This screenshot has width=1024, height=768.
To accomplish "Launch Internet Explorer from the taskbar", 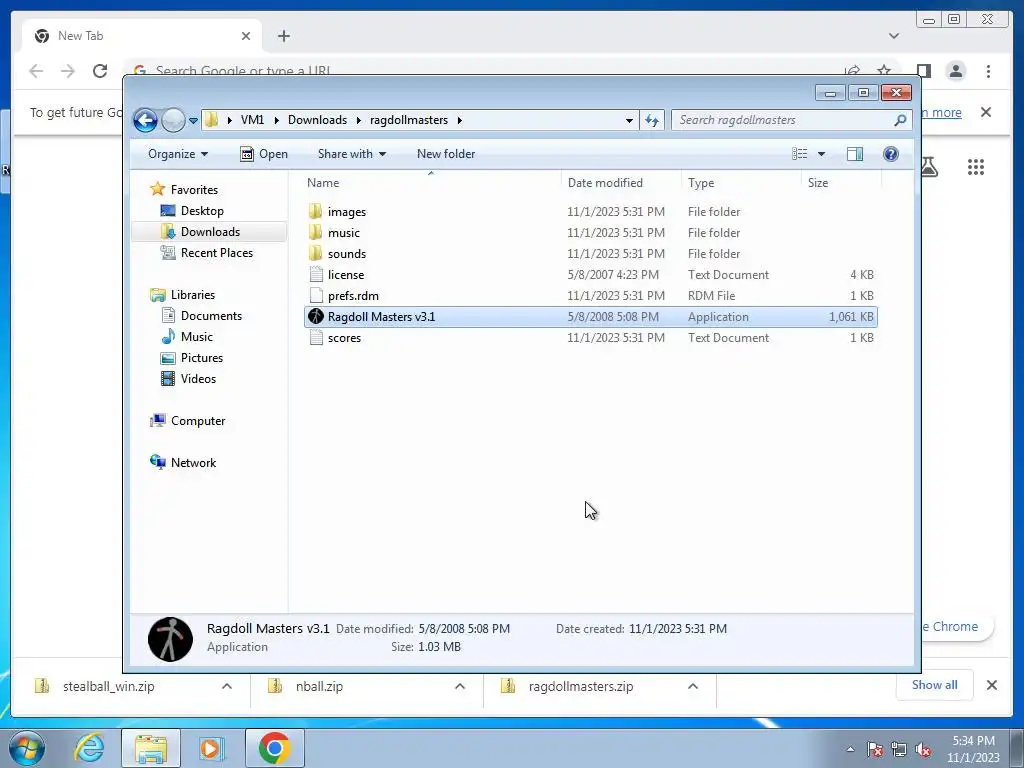I will [89, 748].
